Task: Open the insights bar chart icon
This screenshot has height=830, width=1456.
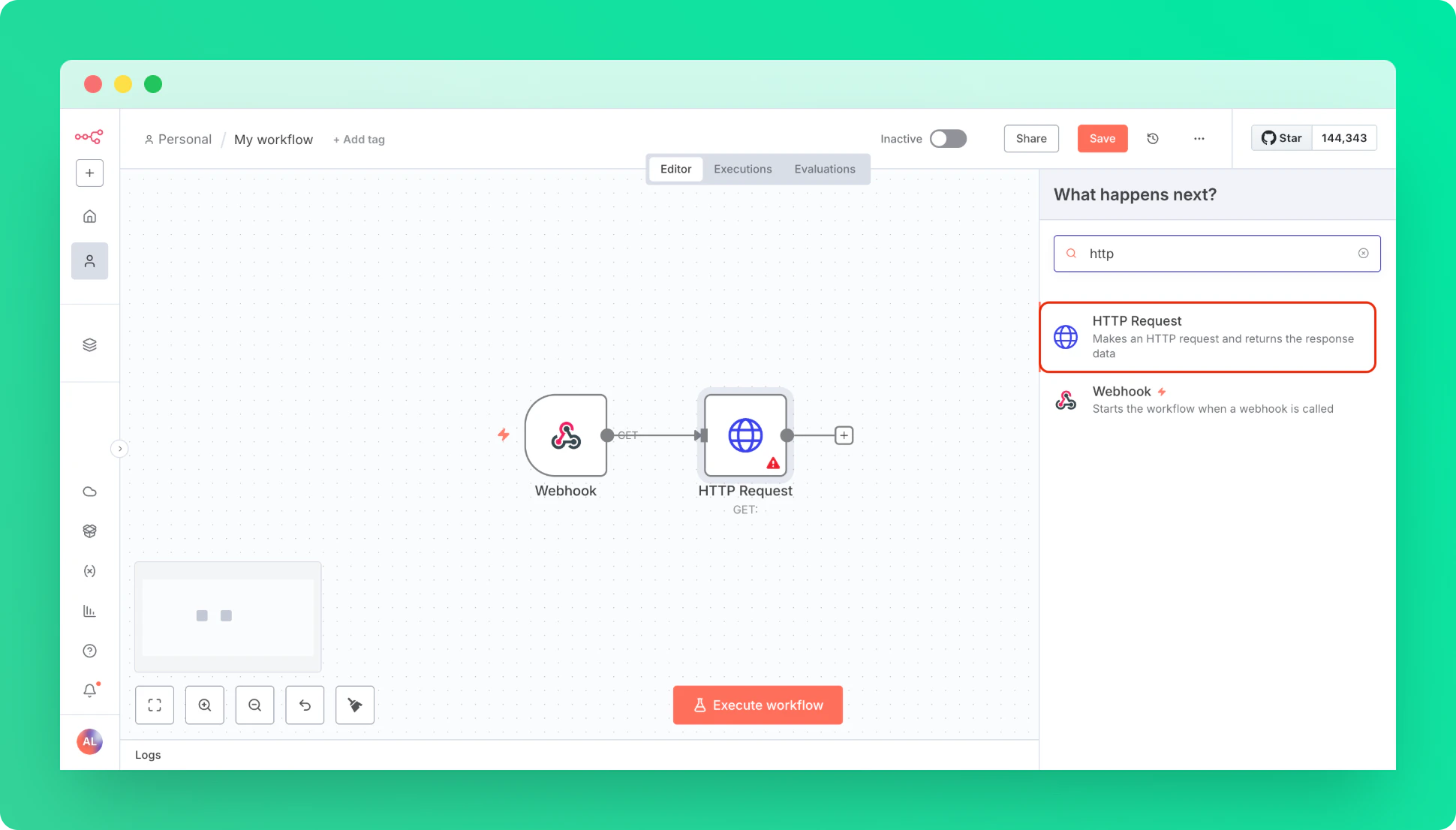Action: point(89,611)
